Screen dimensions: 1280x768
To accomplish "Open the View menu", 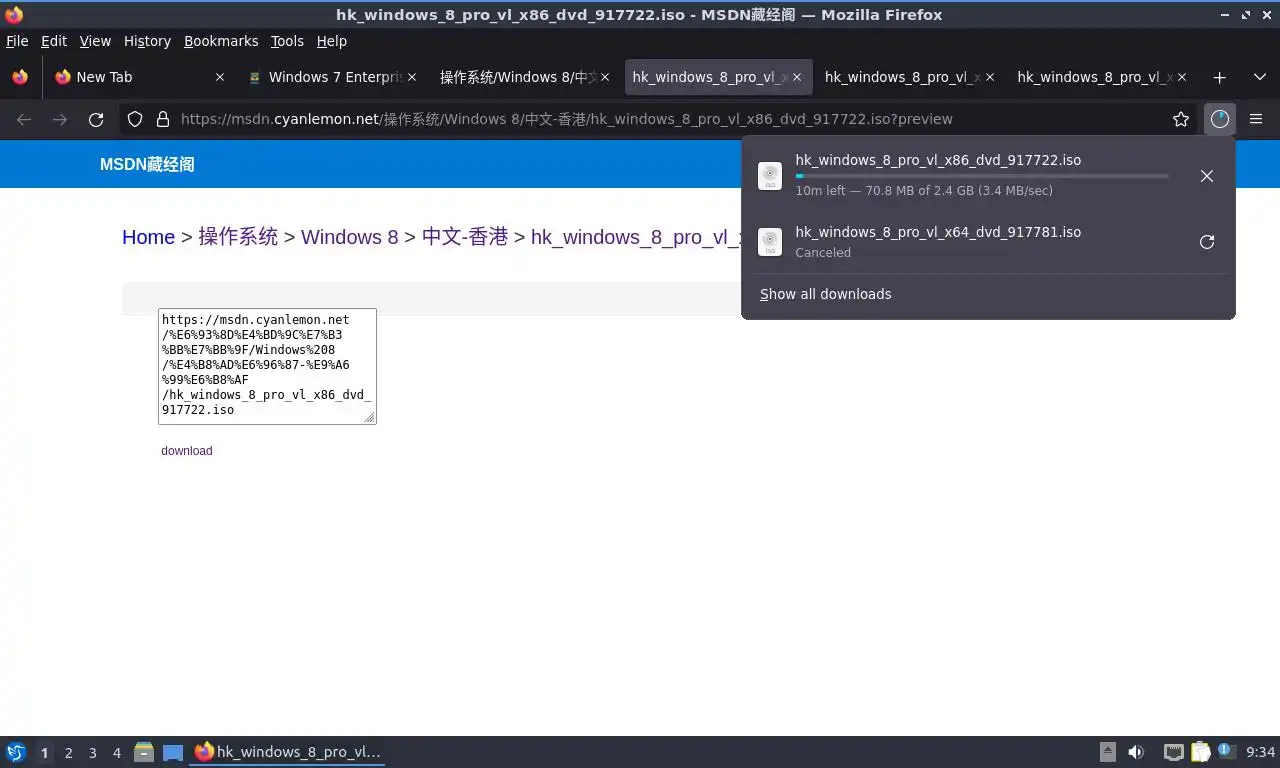I will click(95, 41).
